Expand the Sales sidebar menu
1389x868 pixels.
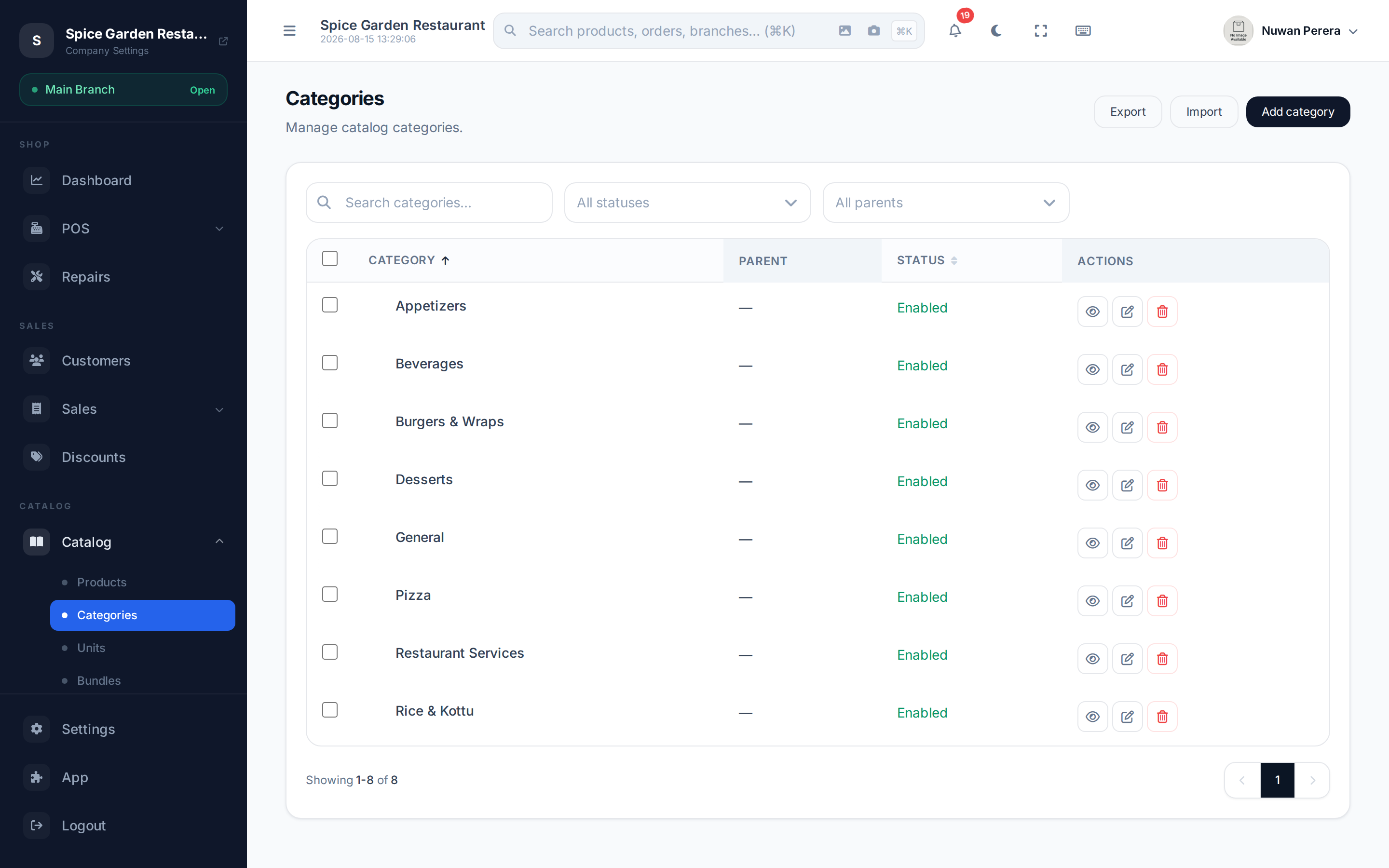[123, 409]
